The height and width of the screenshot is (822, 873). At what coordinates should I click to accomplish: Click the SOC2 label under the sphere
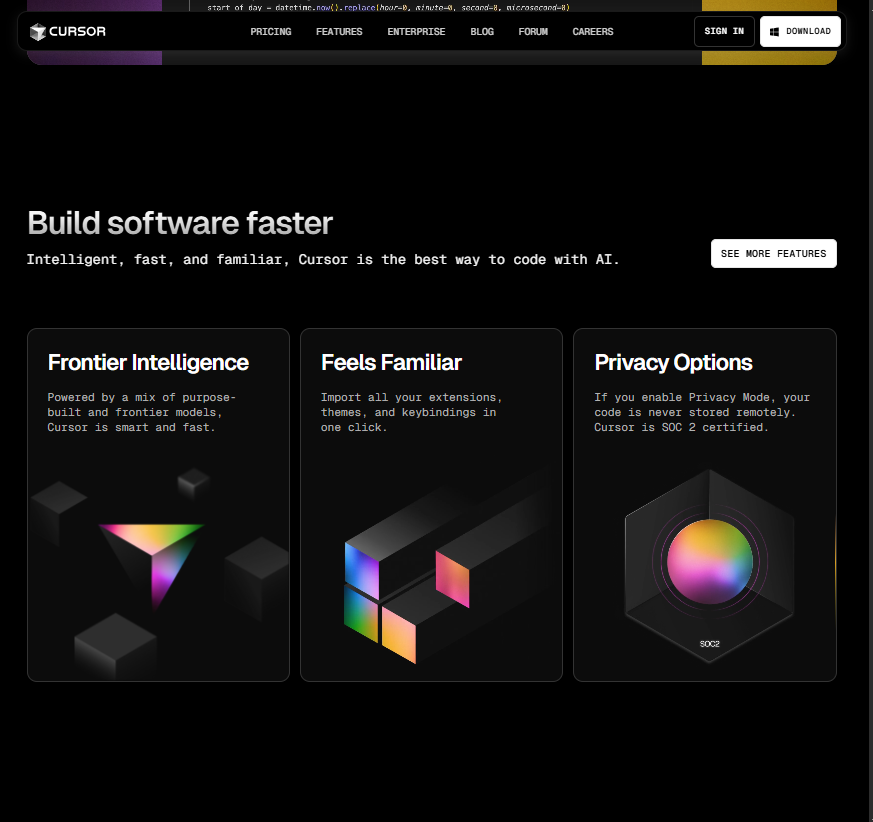click(709, 644)
